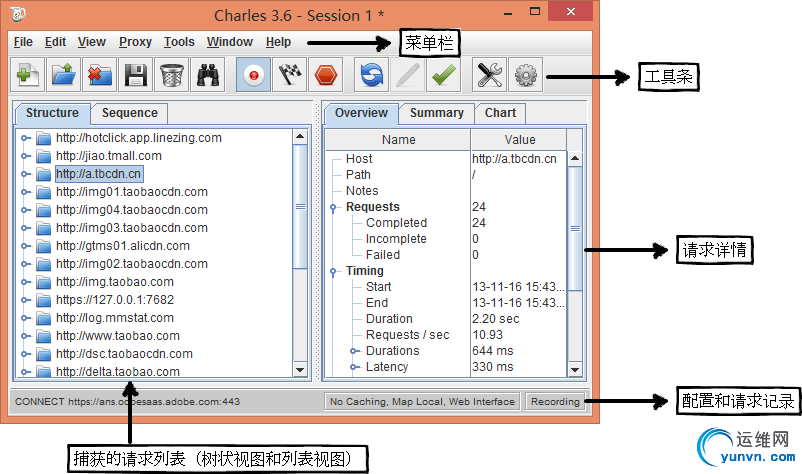Select http://img03.taobaocdn.com in the tree
Image resolution: width=802 pixels, height=474 pixels.
[x=131, y=228]
